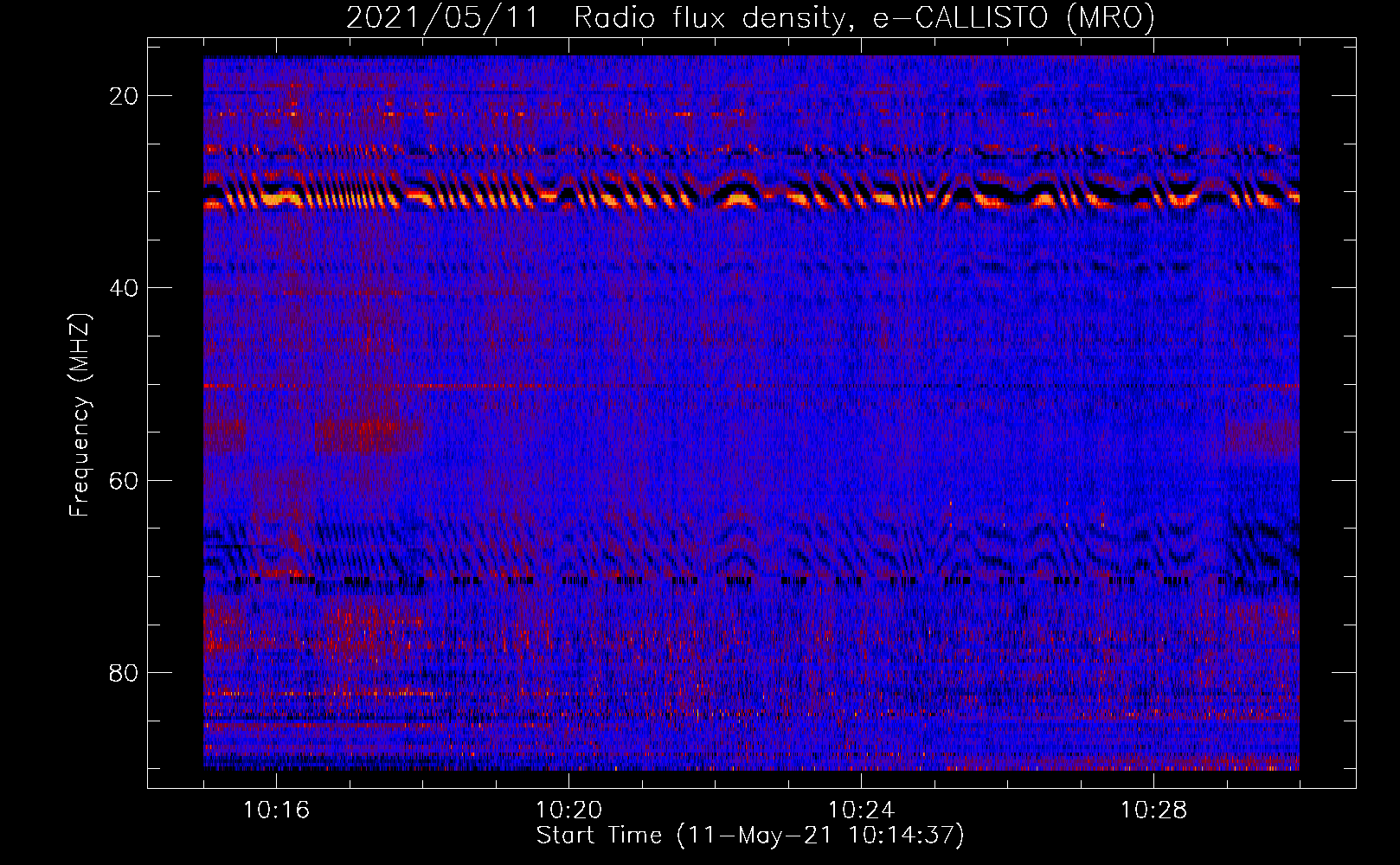Click the 60 MHz frequency tick label
Viewport: 1400px width, 865px height.
pyautogui.click(x=125, y=480)
